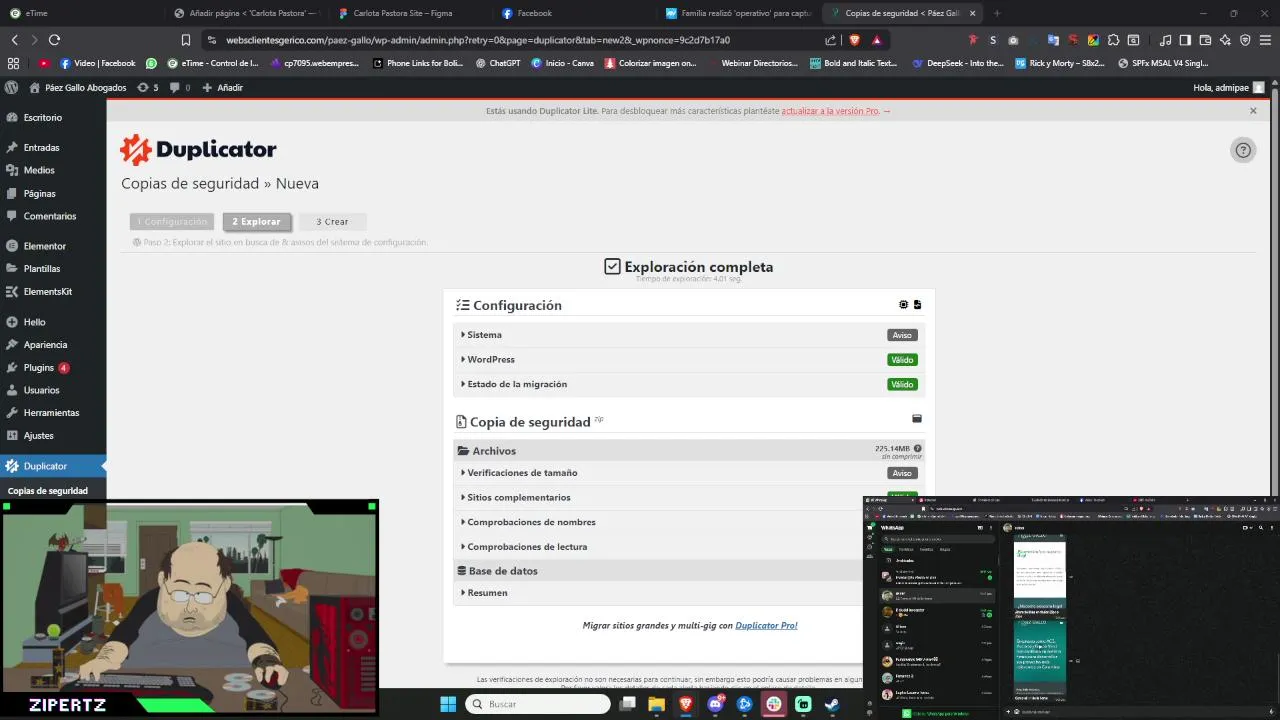The height and width of the screenshot is (720, 1280).
Task: Open Brave browser from the taskbar
Action: coord(686,704)
